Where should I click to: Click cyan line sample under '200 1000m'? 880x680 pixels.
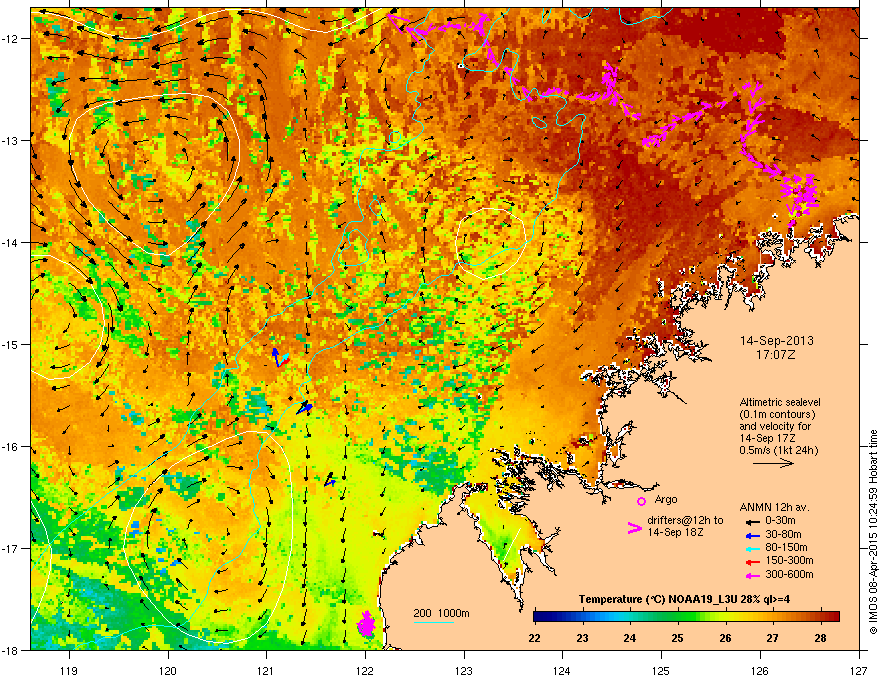click(434, 622)
